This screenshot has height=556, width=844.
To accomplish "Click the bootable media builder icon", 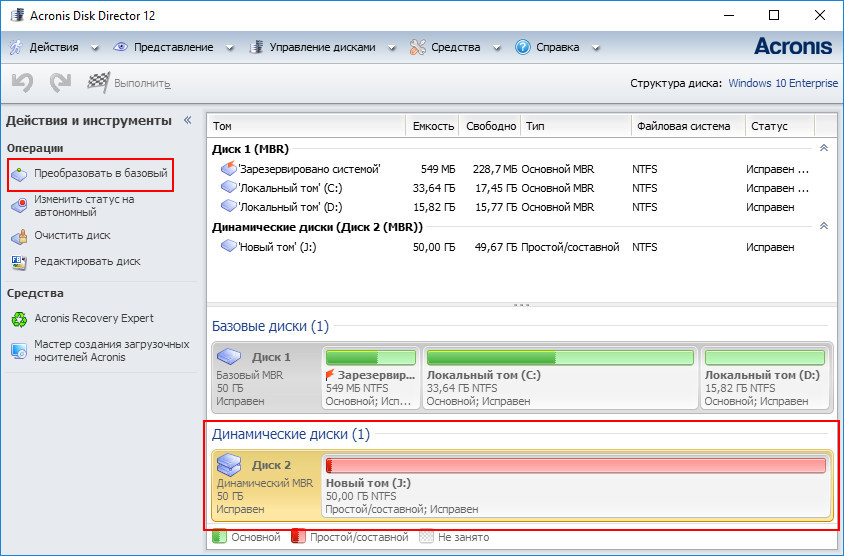I will pyautogui.click(x=19, y=351).
